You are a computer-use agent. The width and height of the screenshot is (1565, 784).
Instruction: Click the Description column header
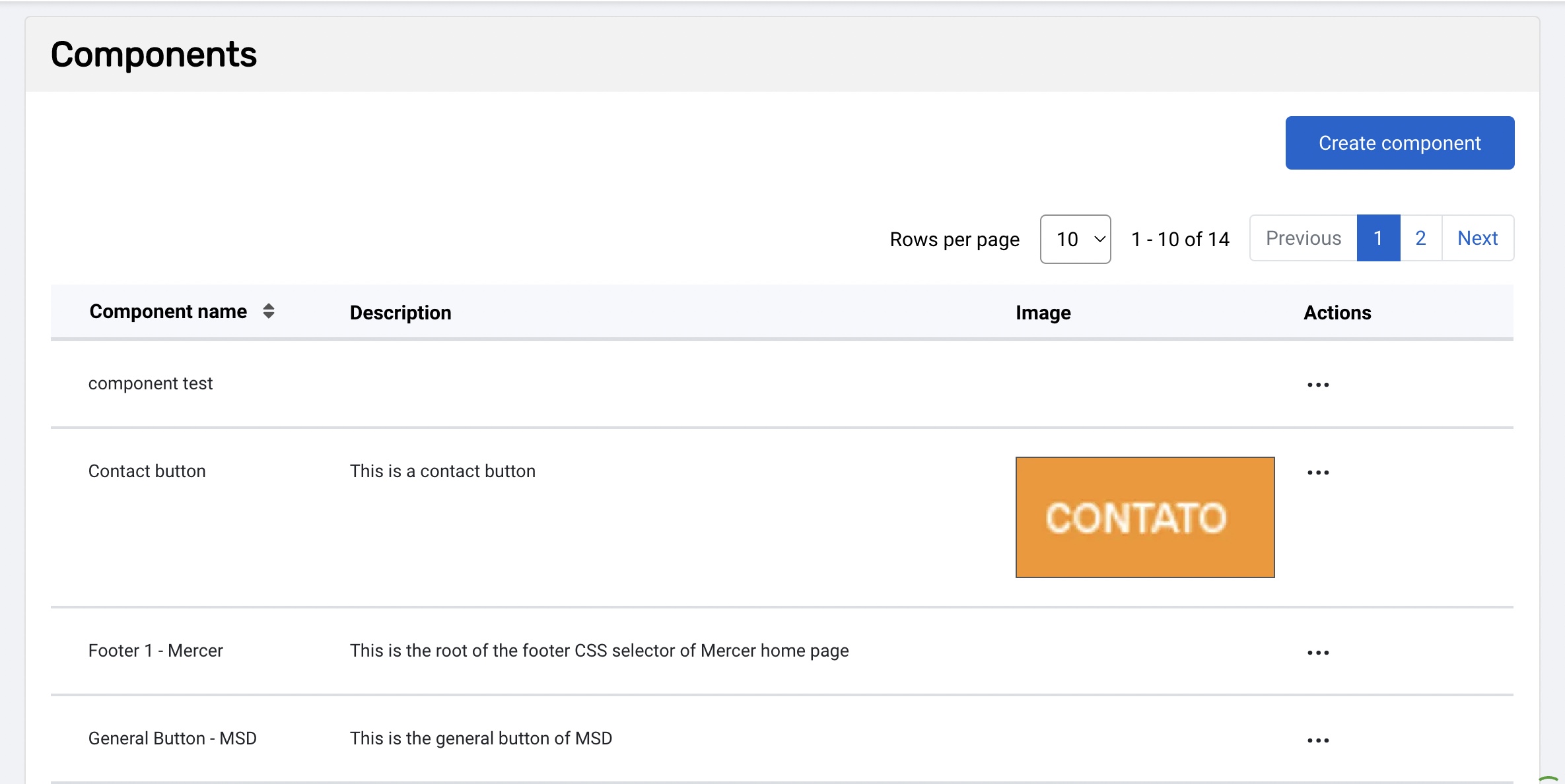400,313
